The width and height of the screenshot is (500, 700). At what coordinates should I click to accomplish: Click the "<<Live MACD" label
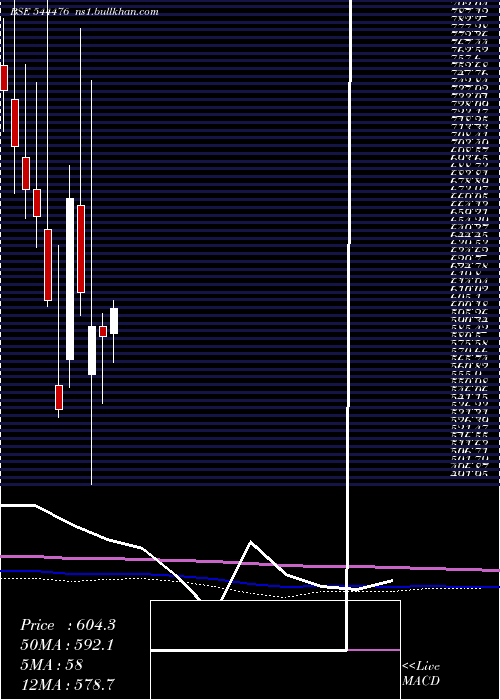[421, 673]
